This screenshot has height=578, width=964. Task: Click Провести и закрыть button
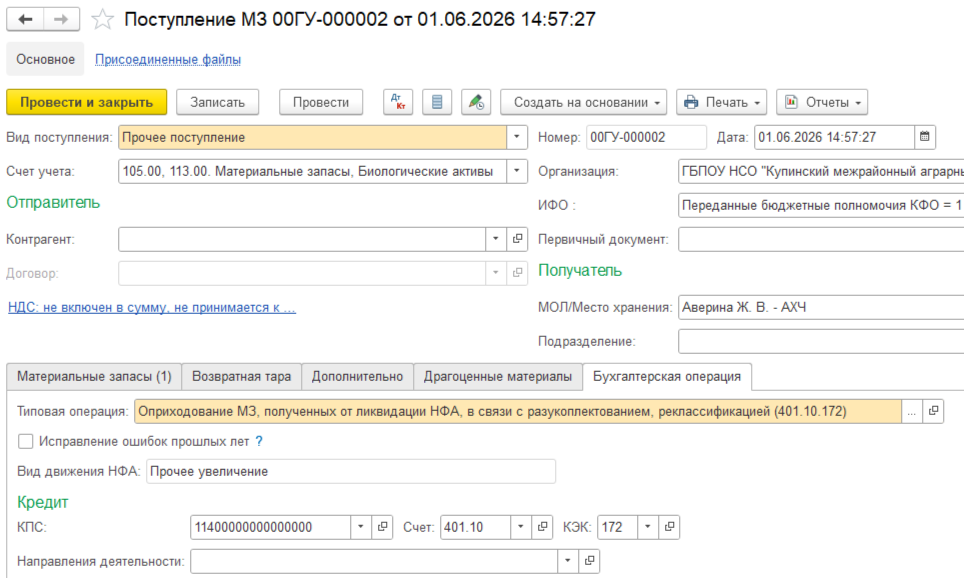[x=87, y=102]
